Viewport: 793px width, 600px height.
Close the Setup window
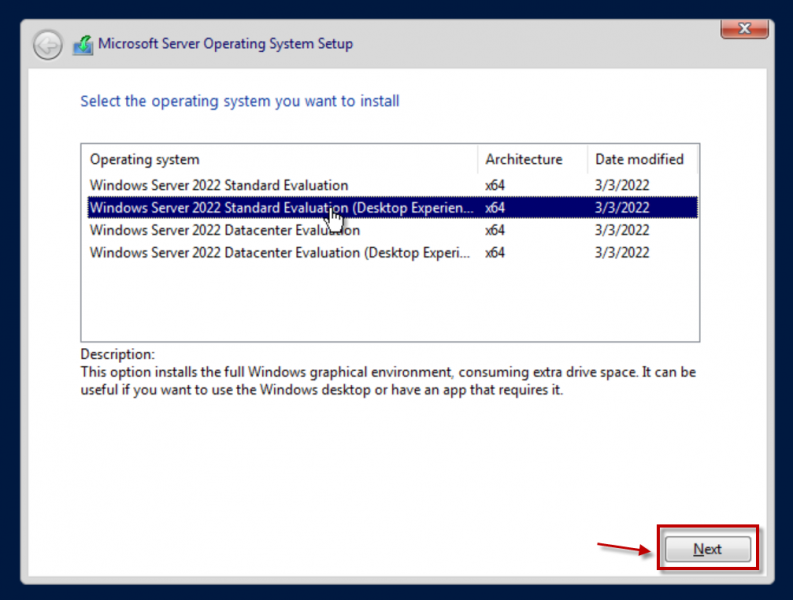[744, 28]
